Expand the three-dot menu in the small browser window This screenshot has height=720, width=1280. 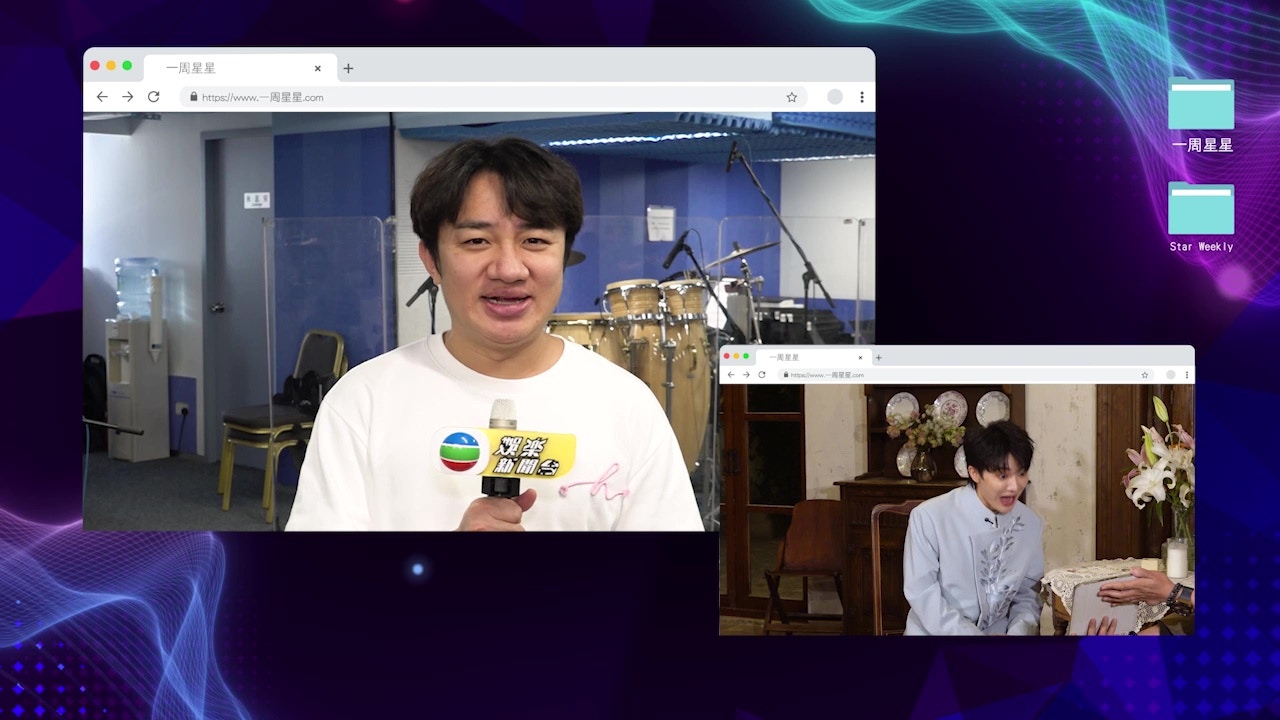(1187, 374)
